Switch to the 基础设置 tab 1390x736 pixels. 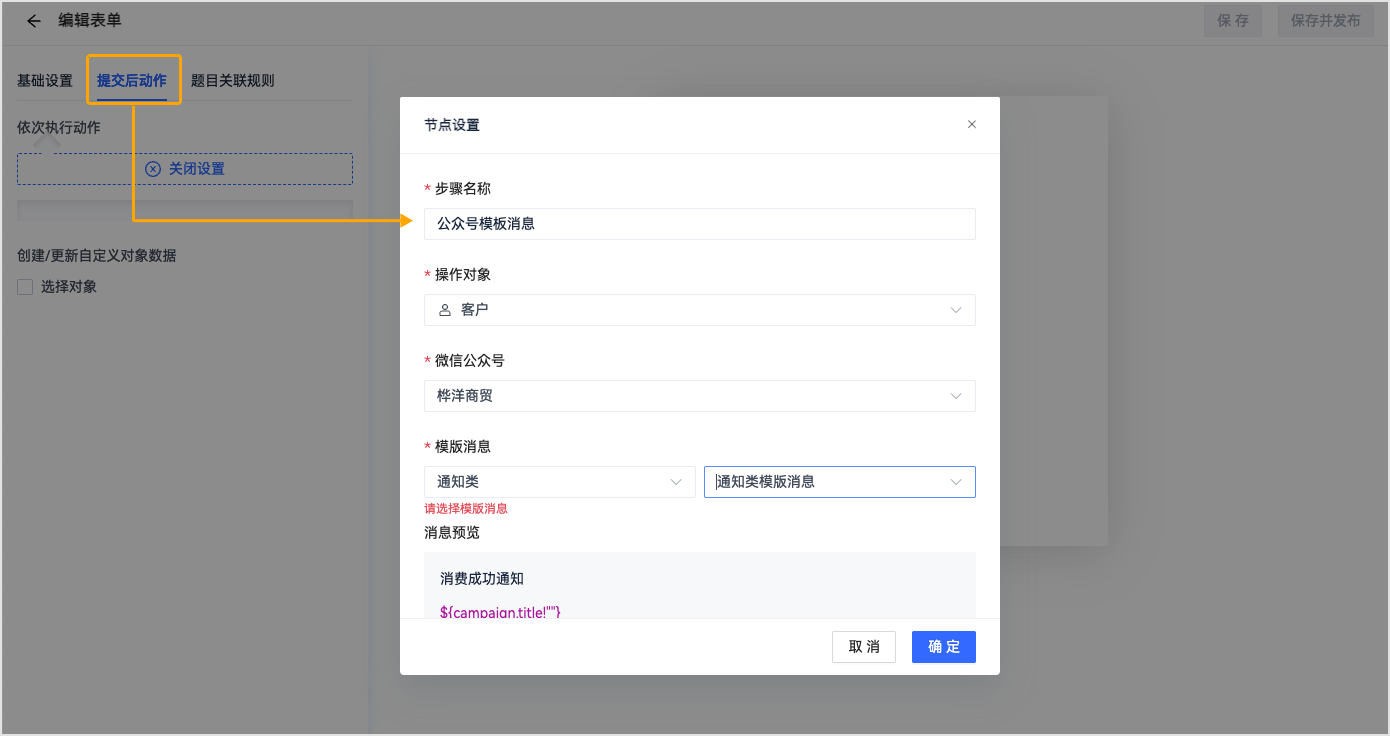coord(45,81)
